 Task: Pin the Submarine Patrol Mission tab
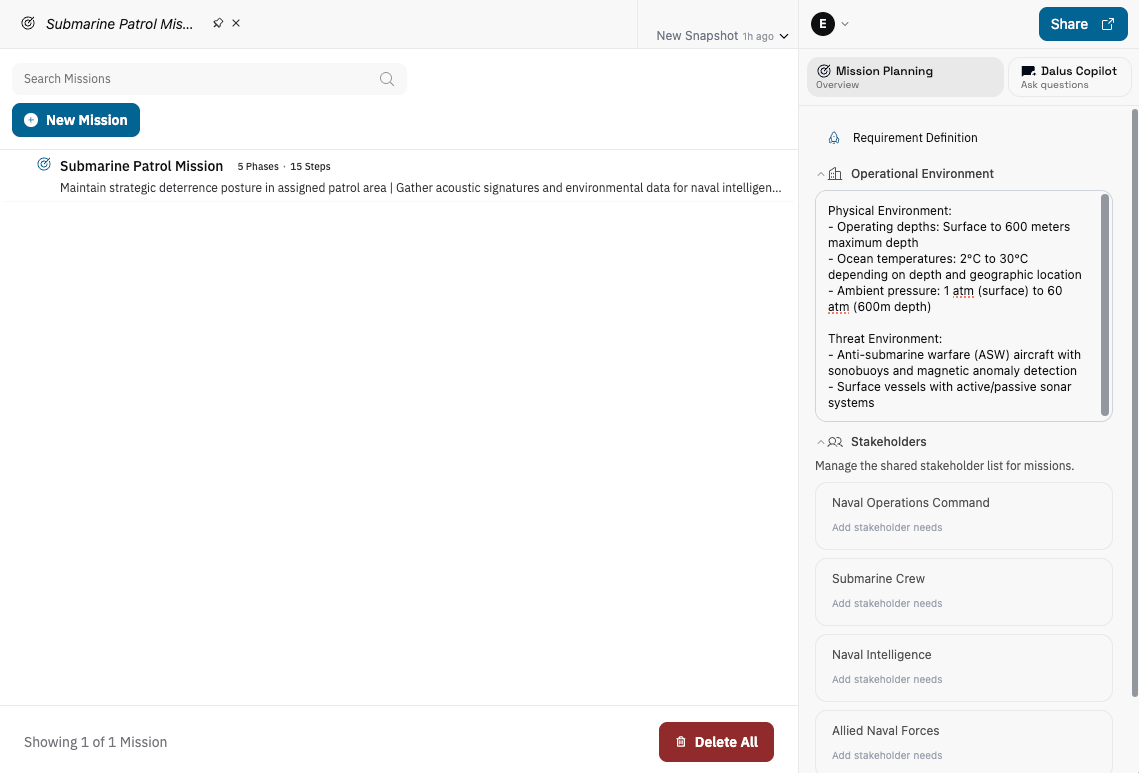click(218, 23)
